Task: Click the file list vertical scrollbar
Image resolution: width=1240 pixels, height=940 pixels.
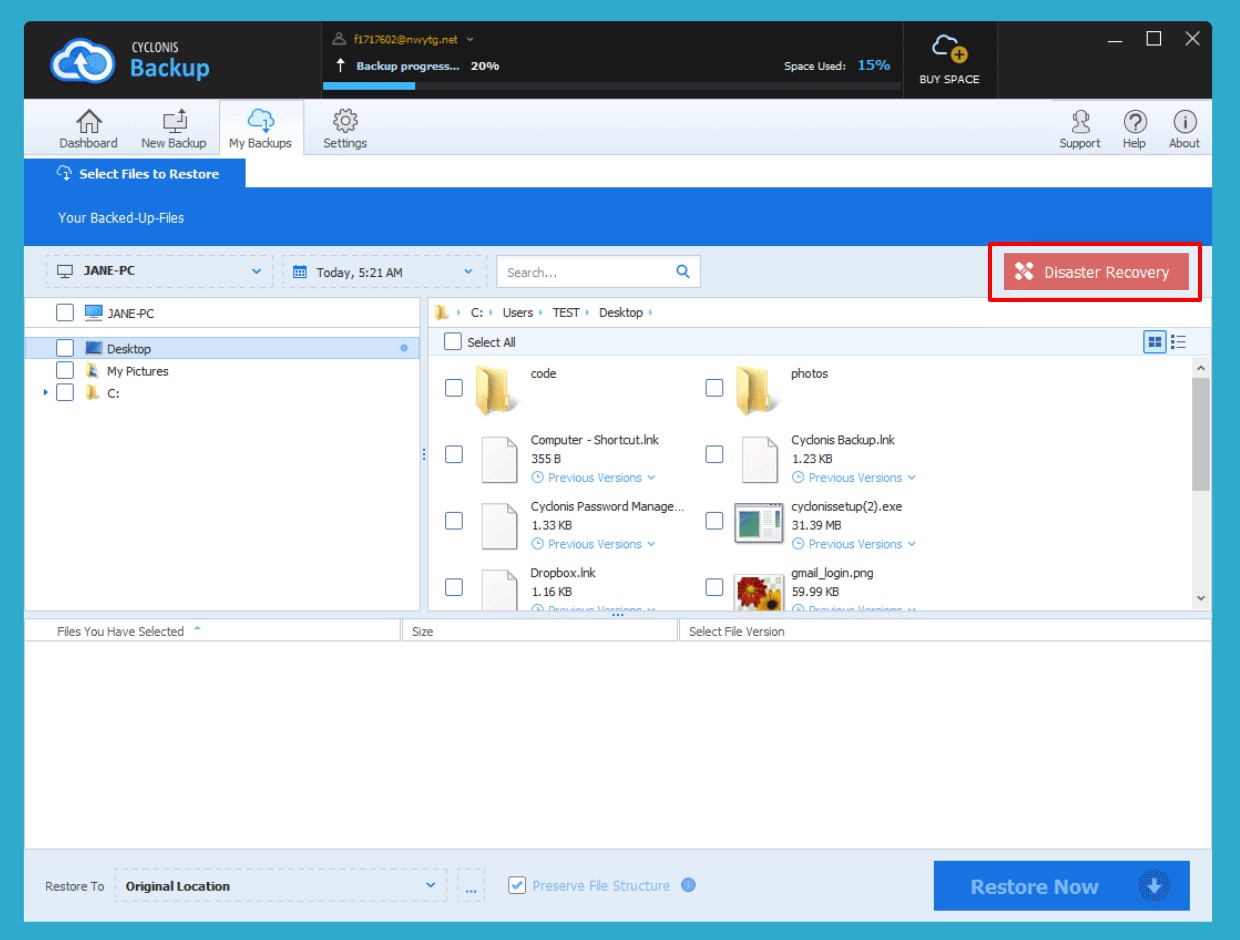Action: [x=1201, y=435]
